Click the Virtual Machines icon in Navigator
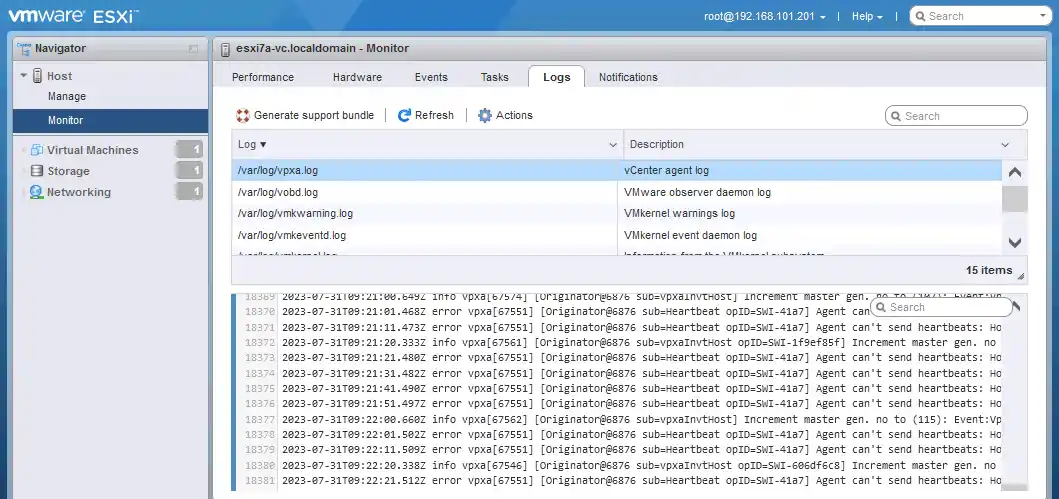Image resolution: width=1059 pixels, height=499 pixels. (x=38, y=150)
